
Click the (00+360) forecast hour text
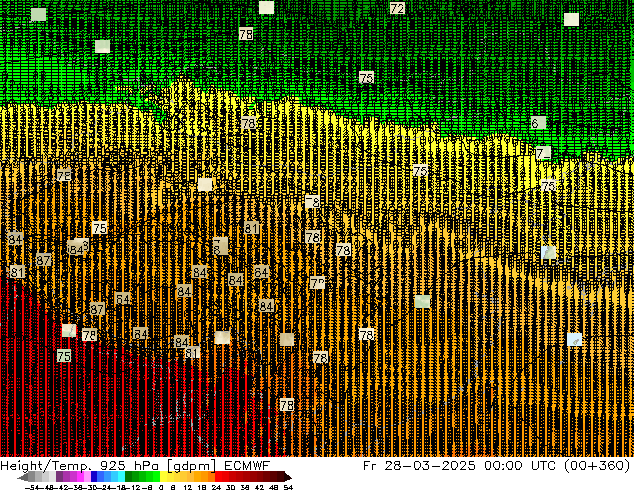(x=598, y=465)
